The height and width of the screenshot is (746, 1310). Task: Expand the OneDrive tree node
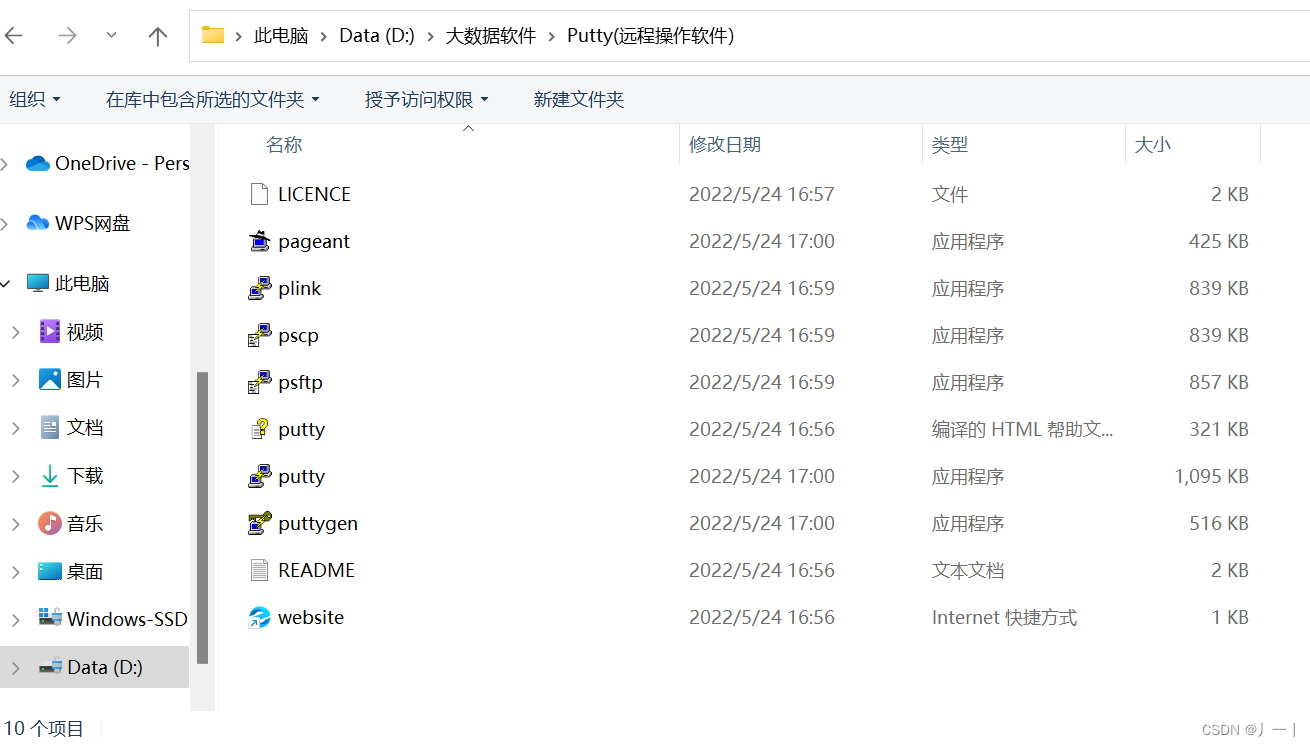tap(5, 163)
